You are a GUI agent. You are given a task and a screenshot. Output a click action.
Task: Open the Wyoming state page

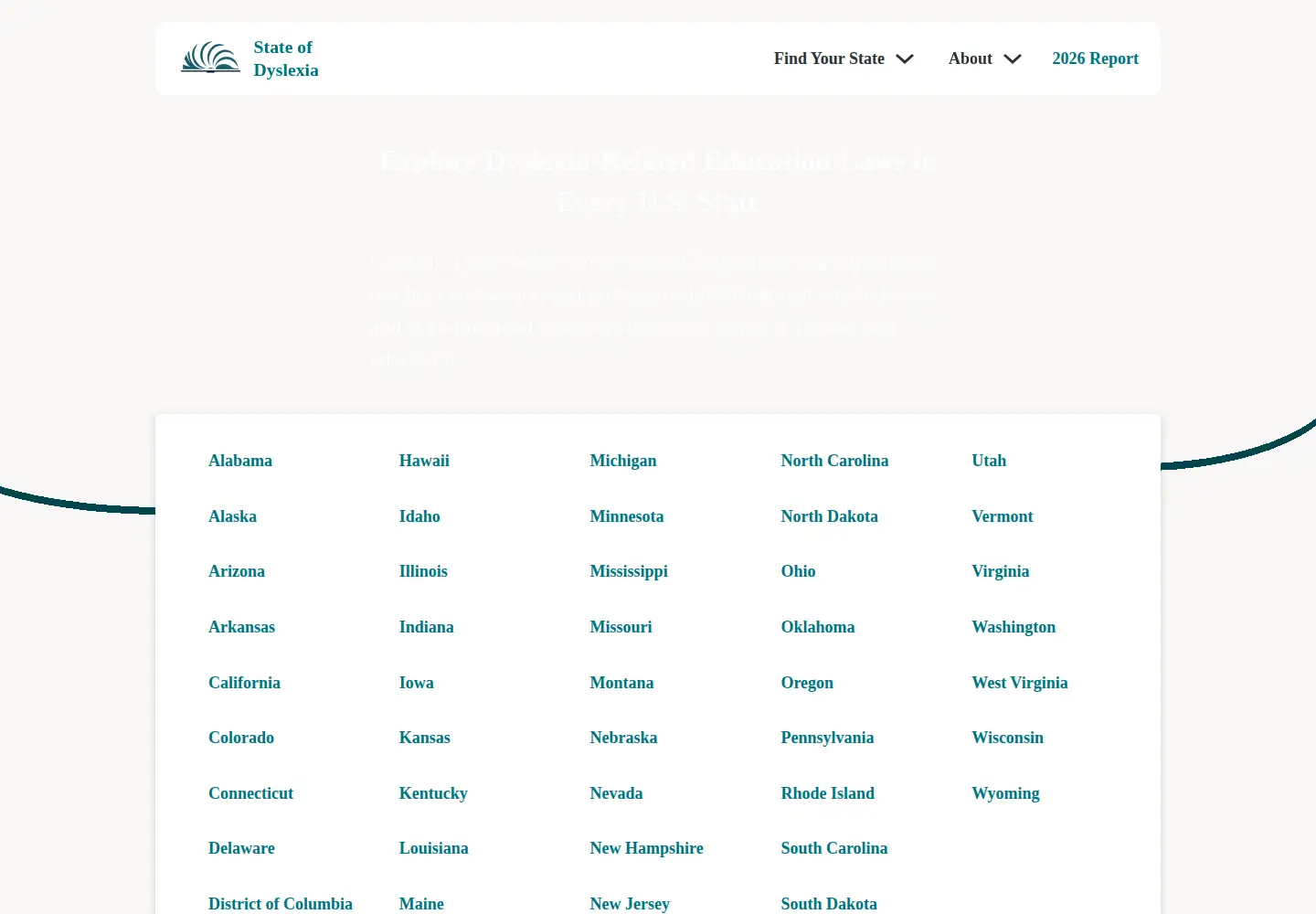pyautogui.click(x=1006, y=793)
